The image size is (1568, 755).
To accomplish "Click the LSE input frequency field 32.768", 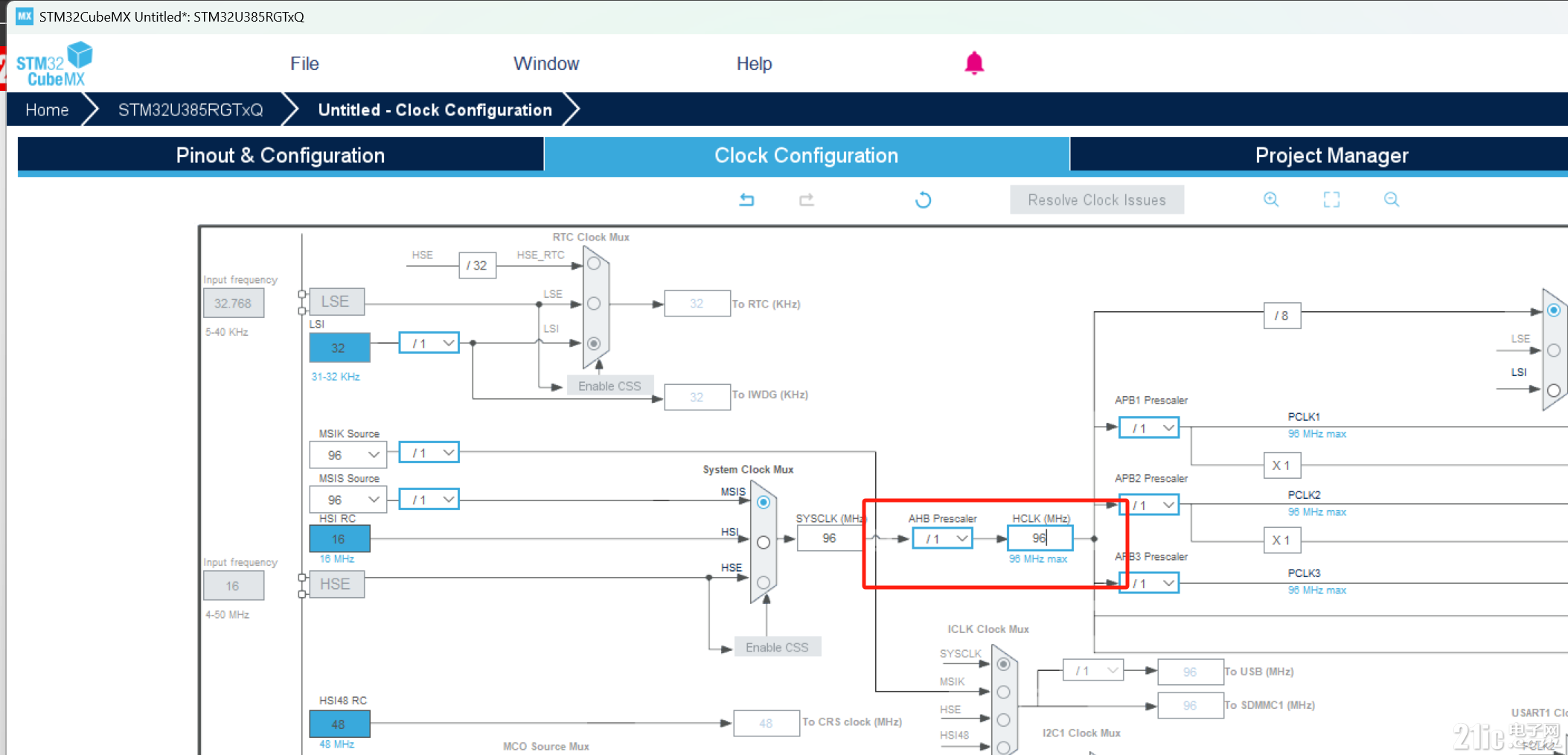I will pos(234,303).
